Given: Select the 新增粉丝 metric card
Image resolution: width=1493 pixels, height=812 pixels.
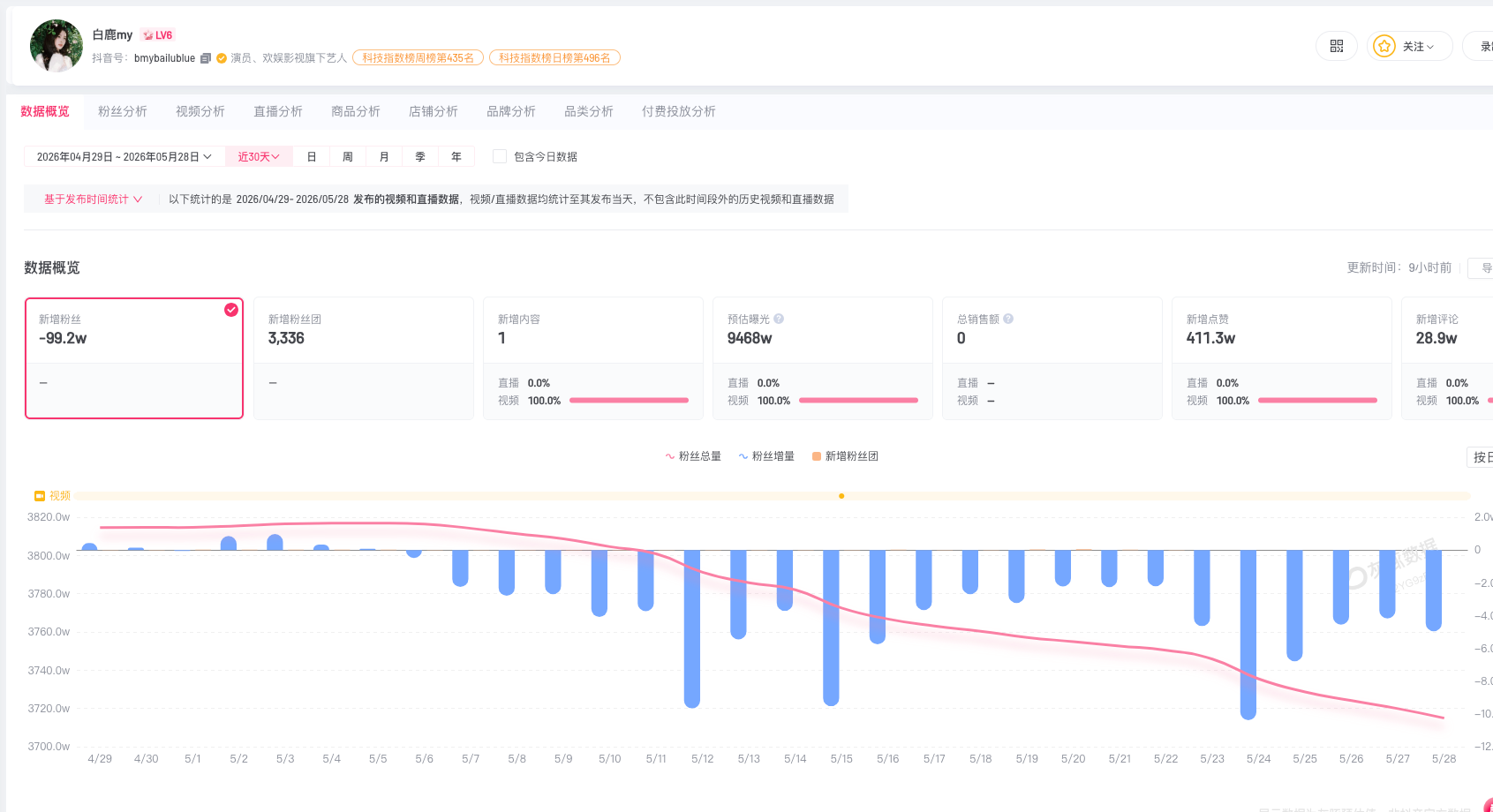Looking at the screenshot, I should point(134,358).
